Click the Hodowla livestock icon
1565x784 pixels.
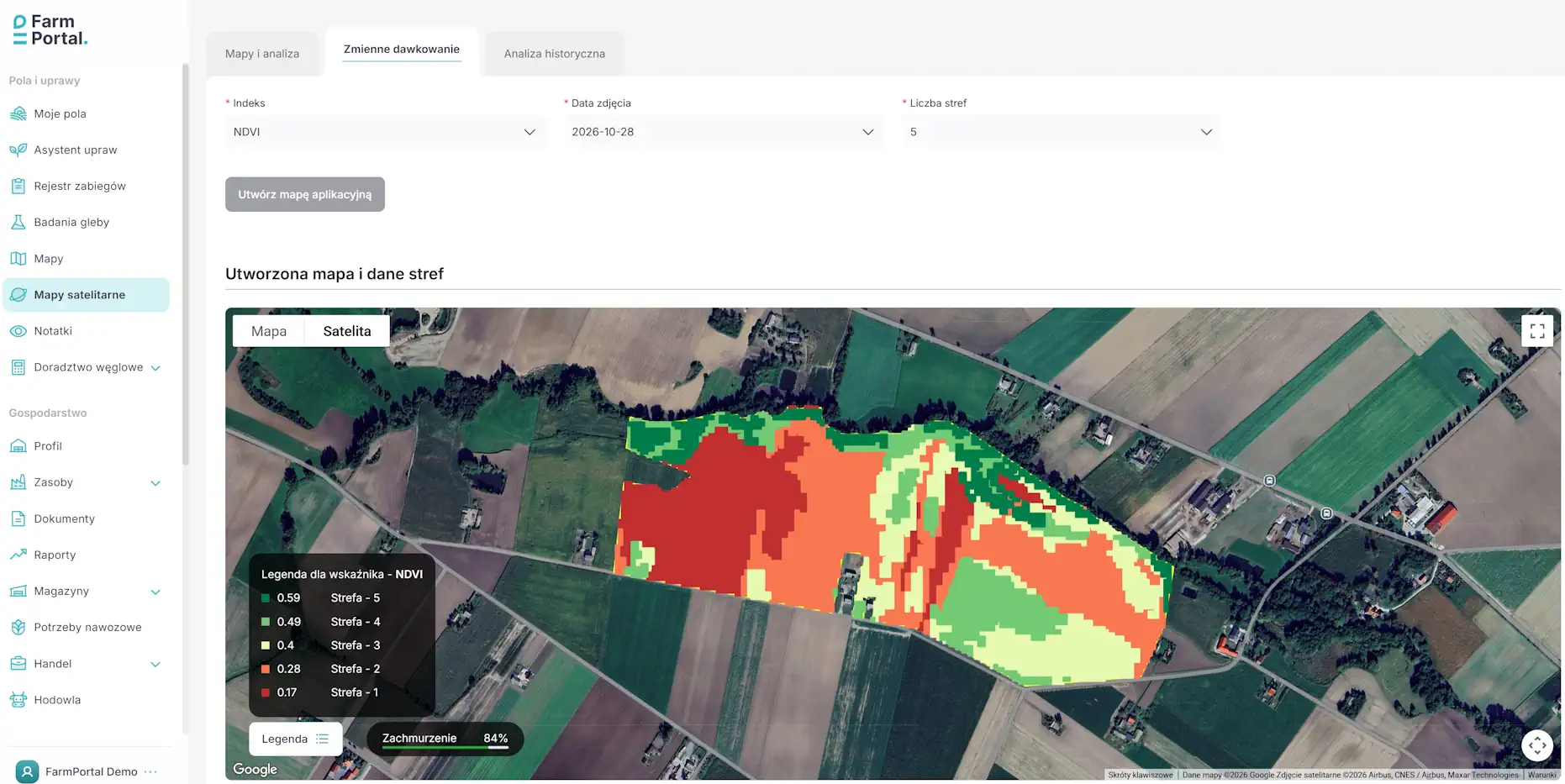click(18, 700)
